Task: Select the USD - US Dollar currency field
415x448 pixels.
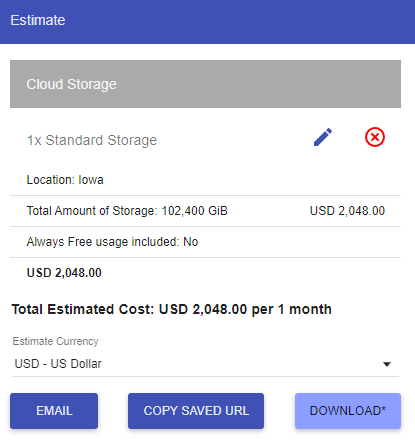Action: 205,364
